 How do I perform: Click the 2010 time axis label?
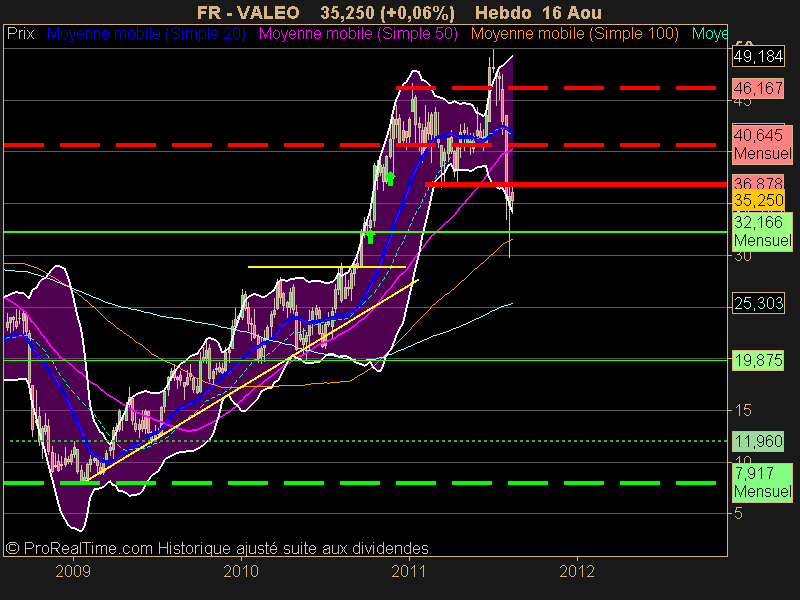(x=241, y=571)
